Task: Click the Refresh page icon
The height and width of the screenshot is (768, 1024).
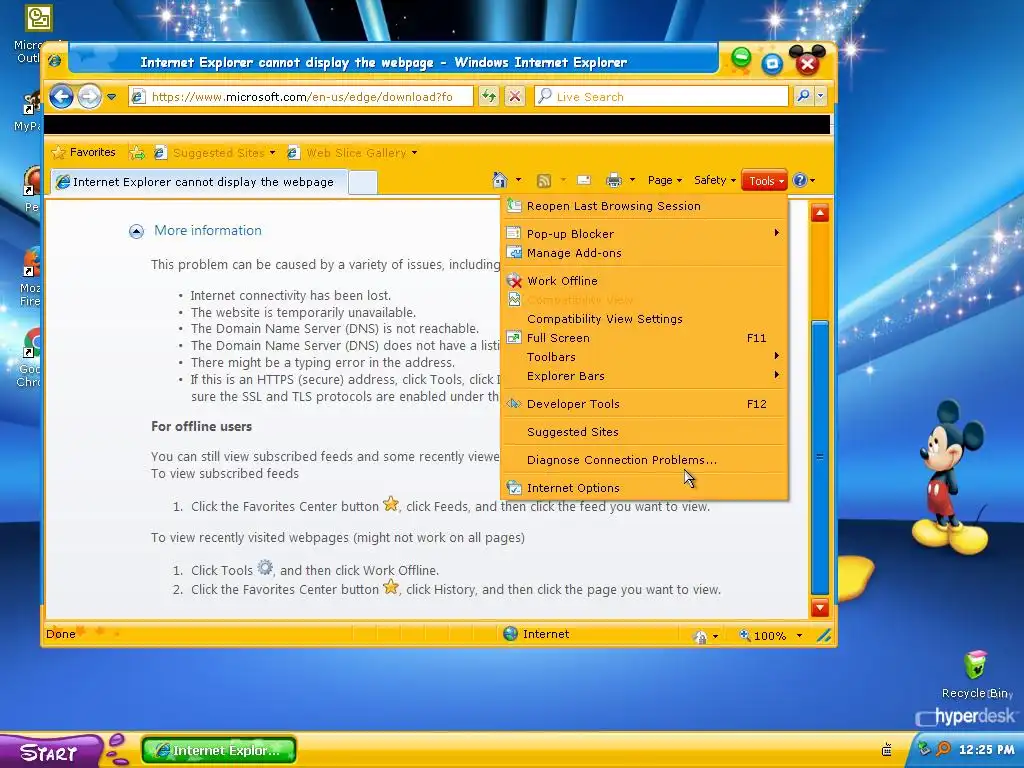Action: 488,97
